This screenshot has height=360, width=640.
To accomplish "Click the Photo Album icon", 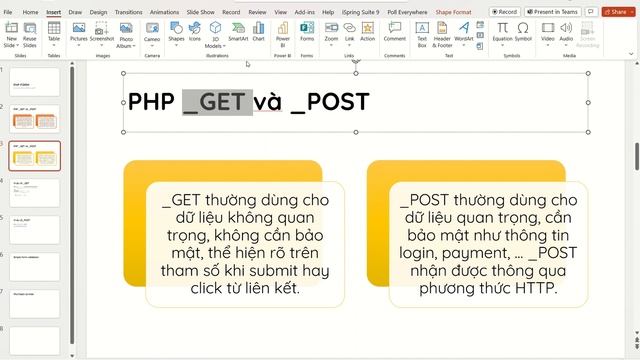I will pos(126,28).
